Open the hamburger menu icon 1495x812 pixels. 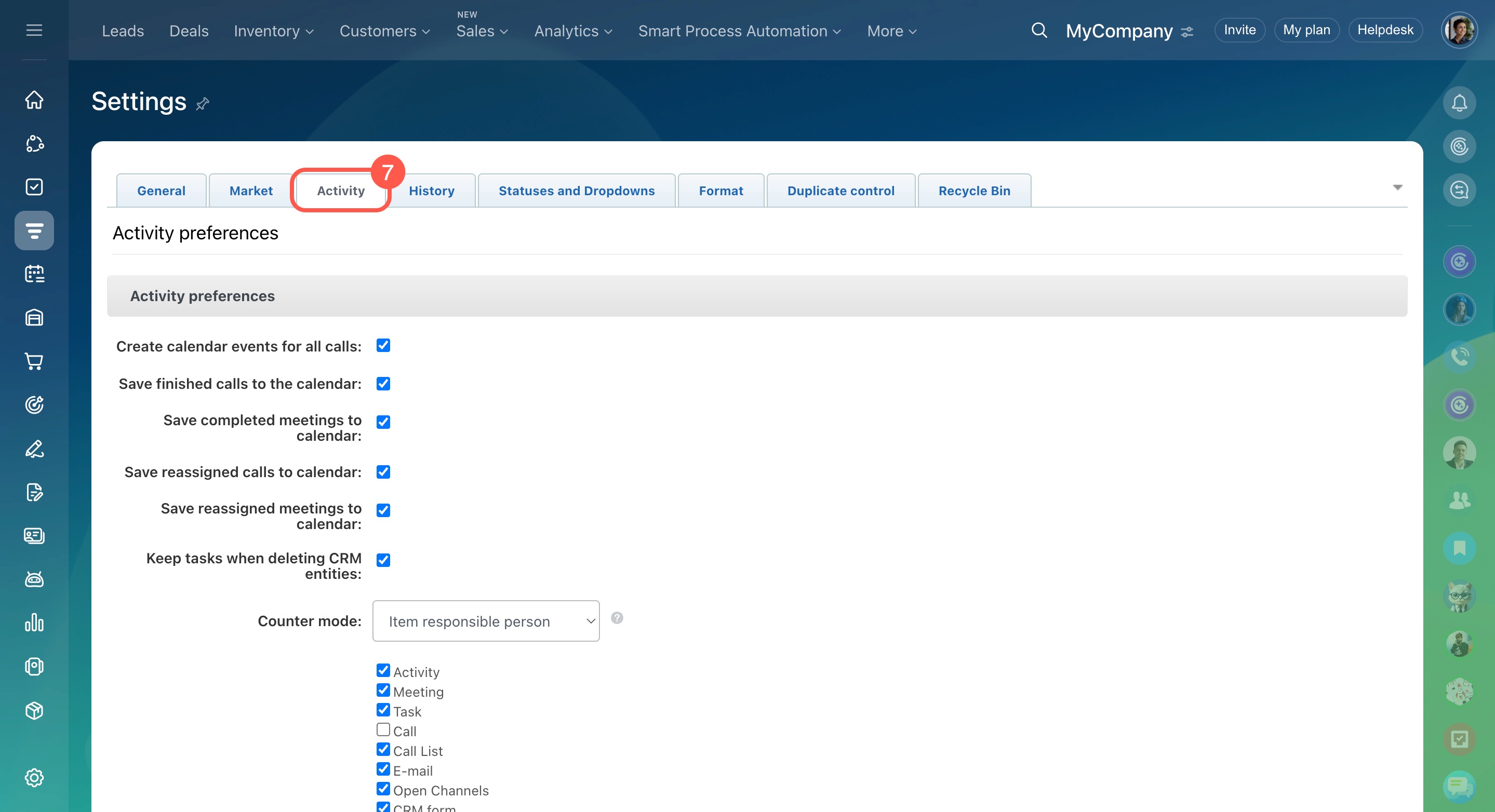(34, 30)
